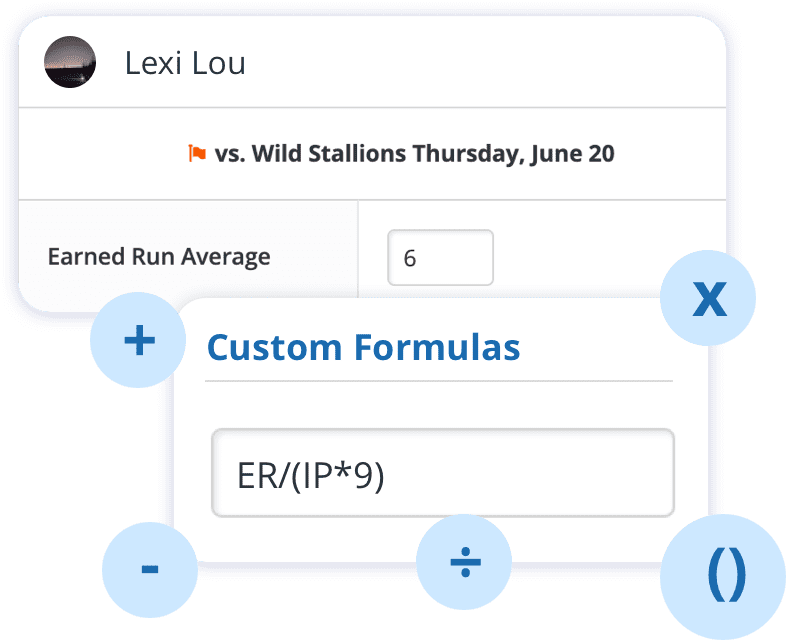Click the number 6 in the stat box
This screenshot has height=640, width=786.
pos(410,259)
